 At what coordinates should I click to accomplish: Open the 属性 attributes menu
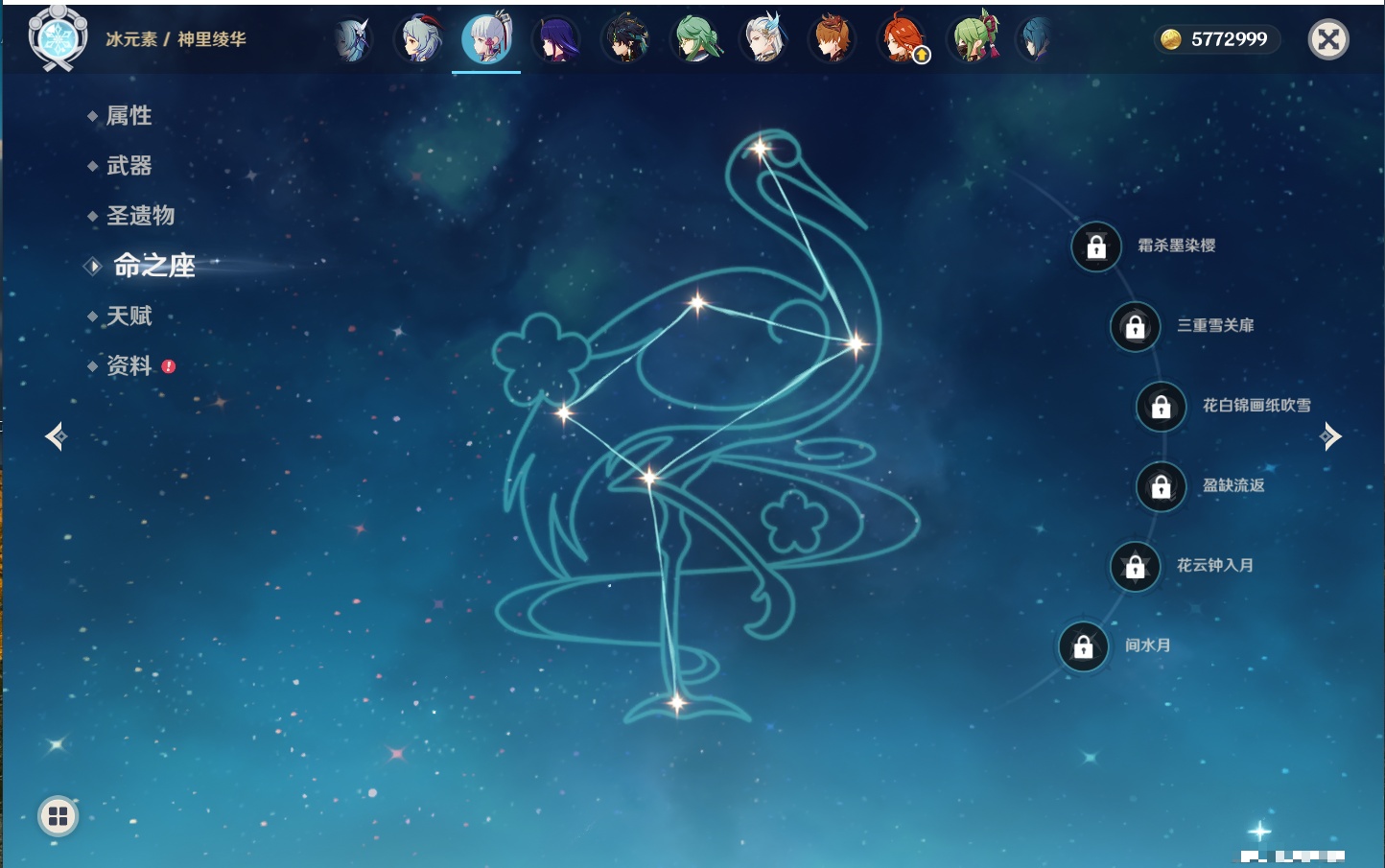129,116
